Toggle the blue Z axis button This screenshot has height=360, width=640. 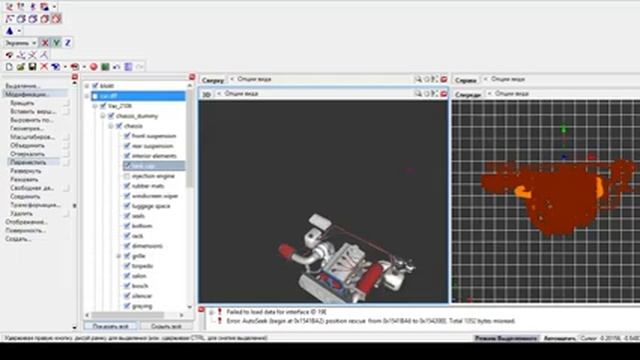coord(68,43)
